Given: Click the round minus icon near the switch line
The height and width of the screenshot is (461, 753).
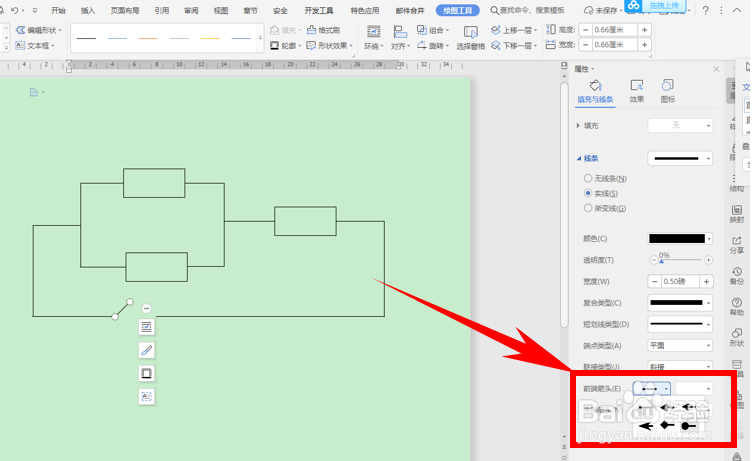Looking at the screenshot, I should (146, 308).
